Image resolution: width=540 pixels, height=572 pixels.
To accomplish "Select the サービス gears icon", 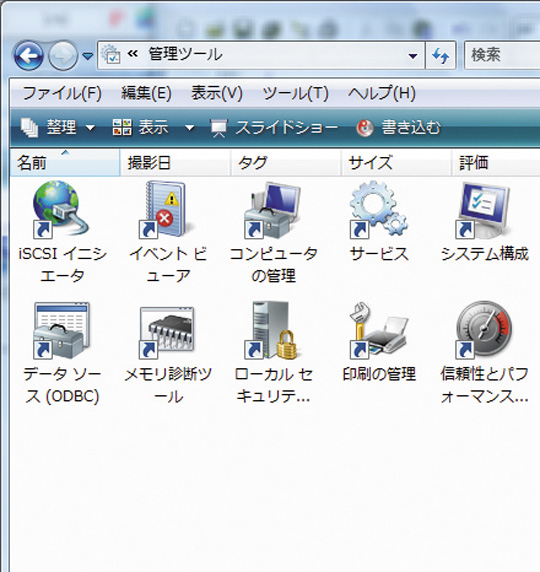I will (378, 210).
